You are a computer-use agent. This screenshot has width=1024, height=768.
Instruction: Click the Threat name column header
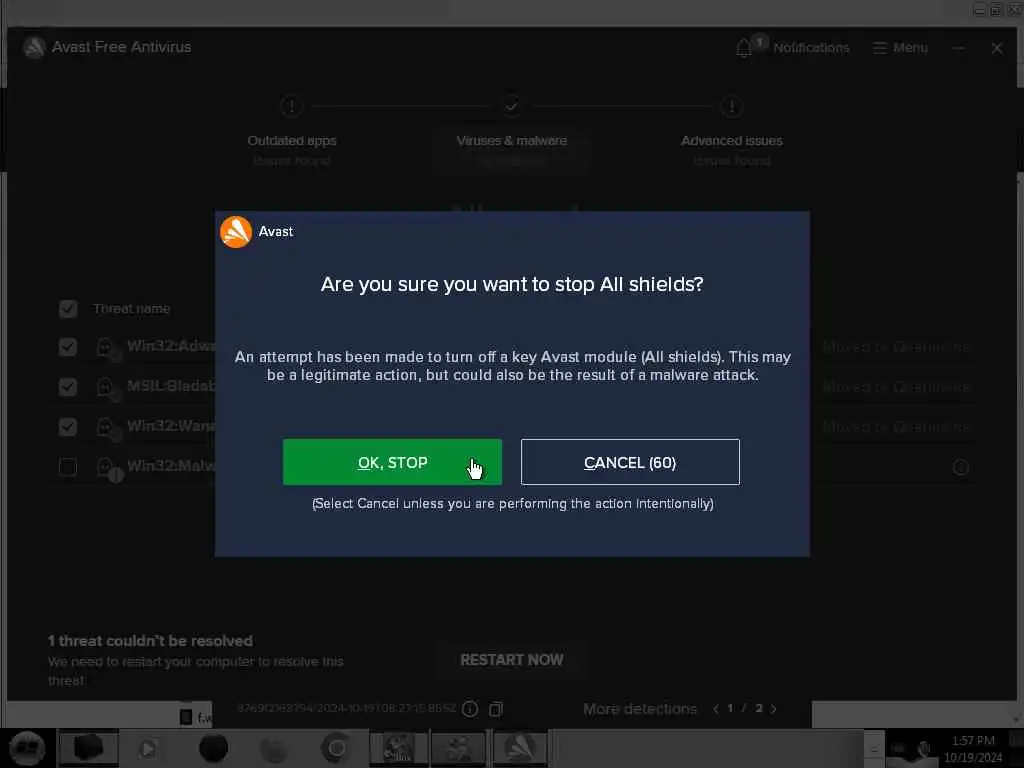click(131, 309)
